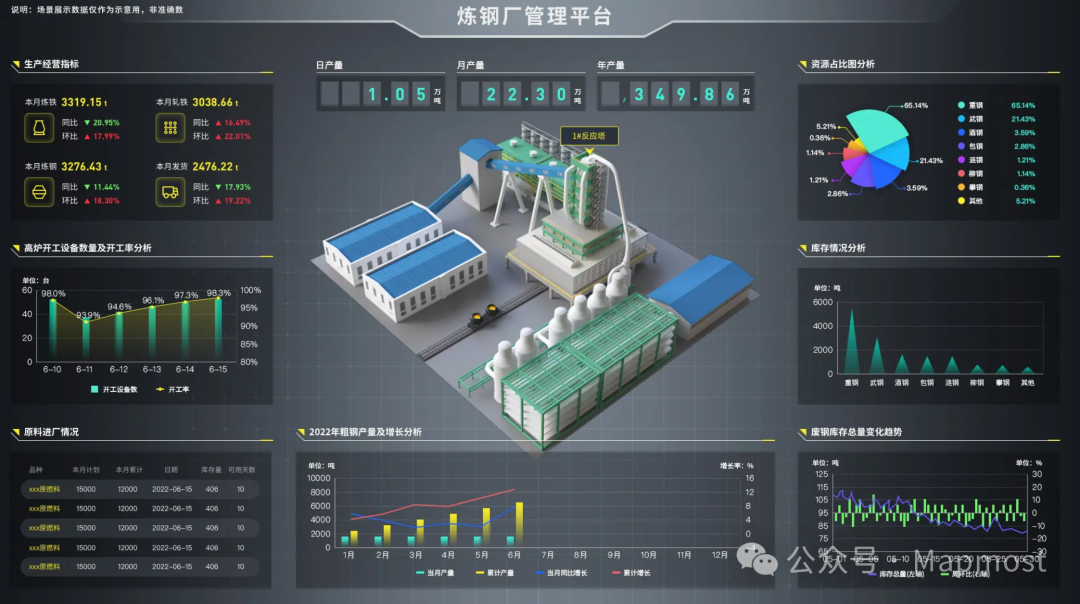Screen dimensions: 1080x604
Task: Click the 原料进厂情况 panel title
Action: 52,432
